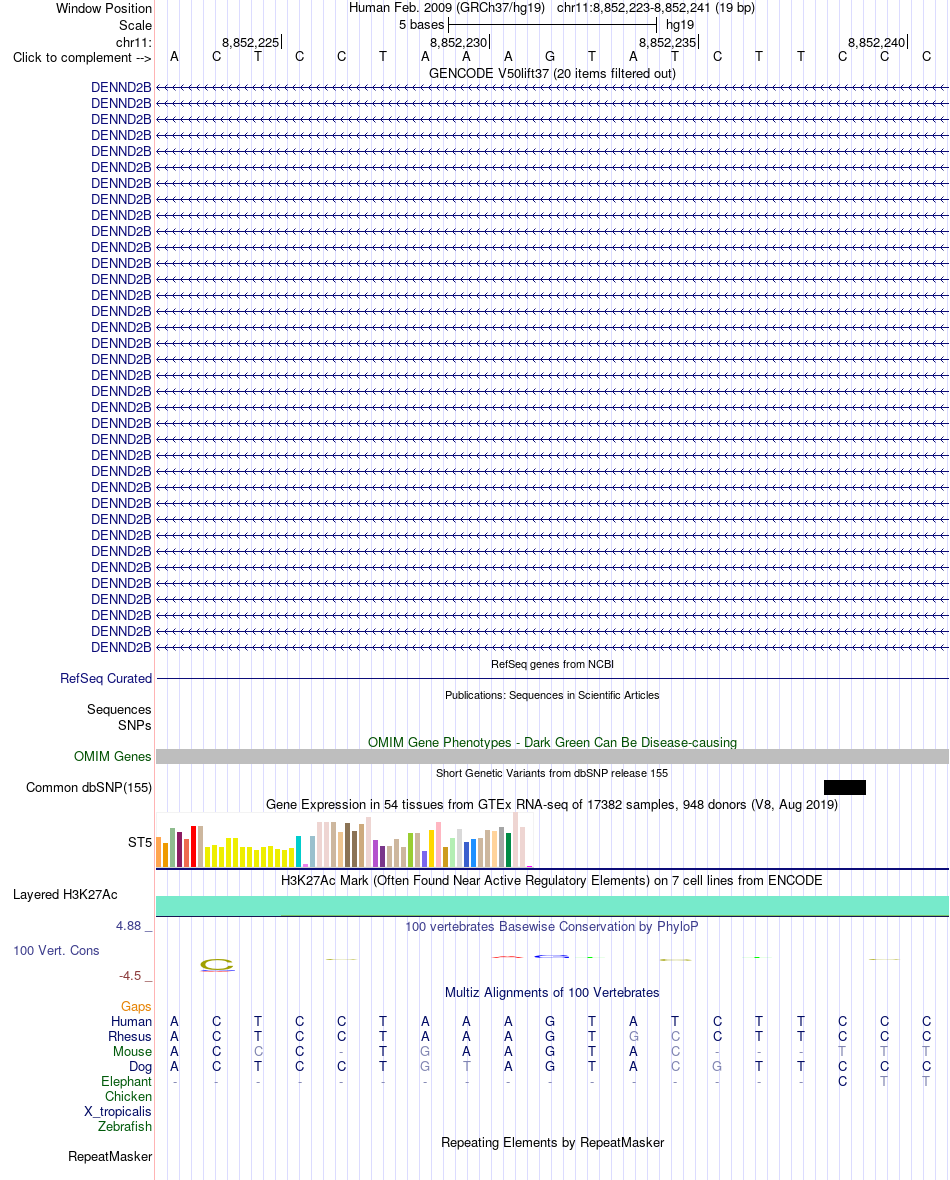Click 'Repeating Elements by RepeatMasker' title

click(x=553, y=1142)
